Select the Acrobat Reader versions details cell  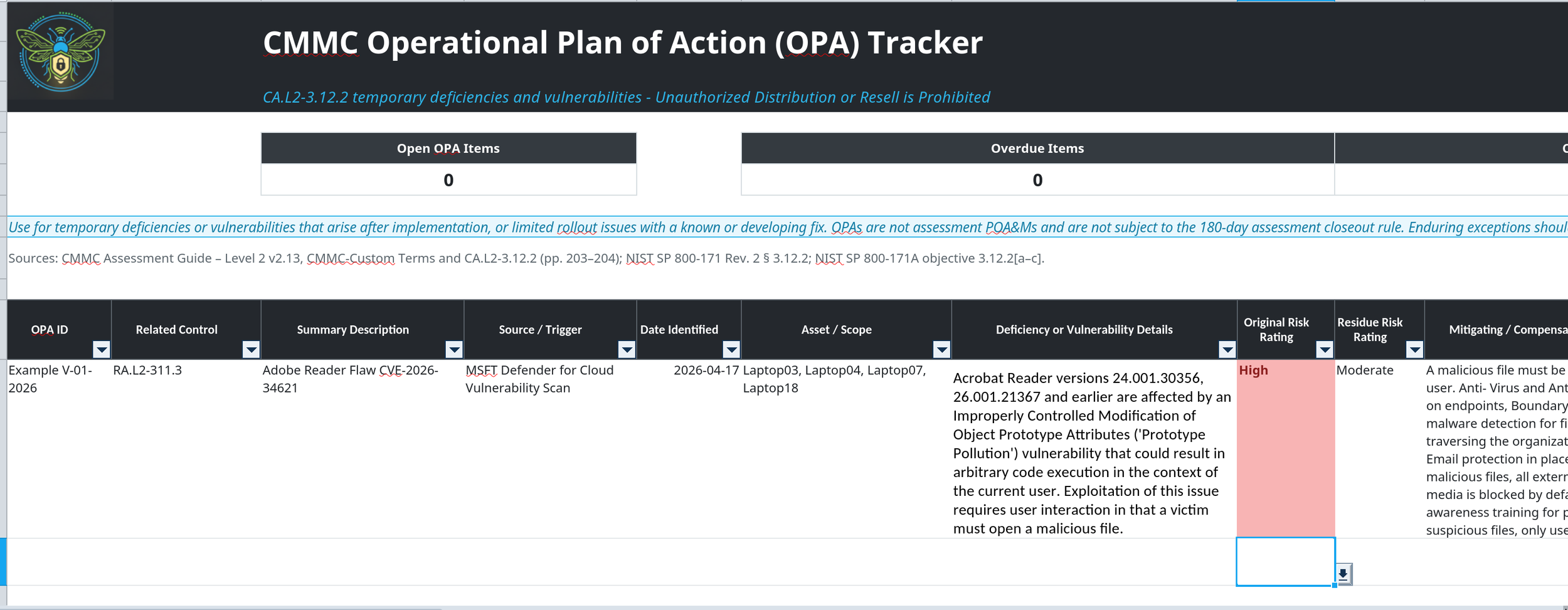[1094, 448]
